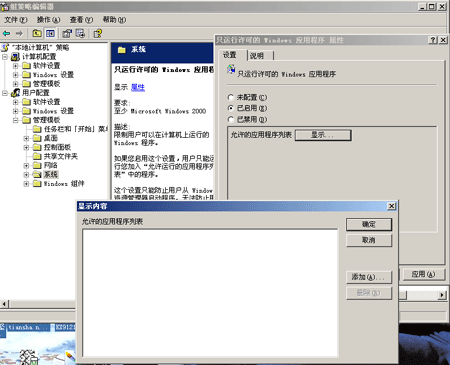Collapse 管理模板 under 用户配置
The height and width of the screenshot is (365, 450).
point(15,120)
